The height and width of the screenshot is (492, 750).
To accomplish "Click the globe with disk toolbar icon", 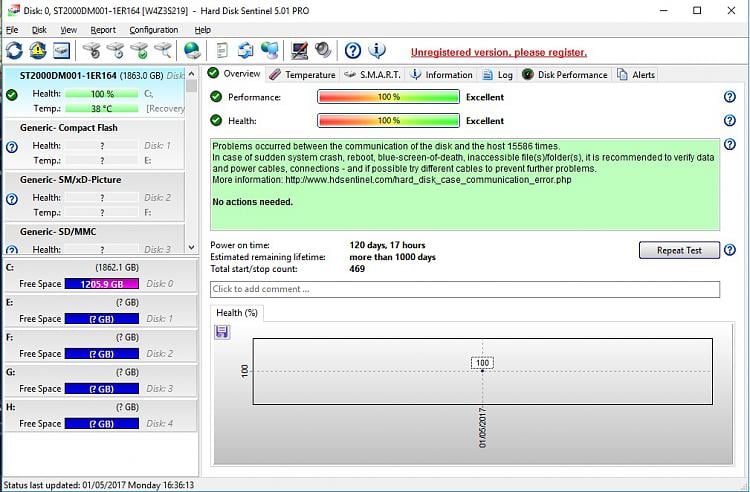I will (192, 50).
